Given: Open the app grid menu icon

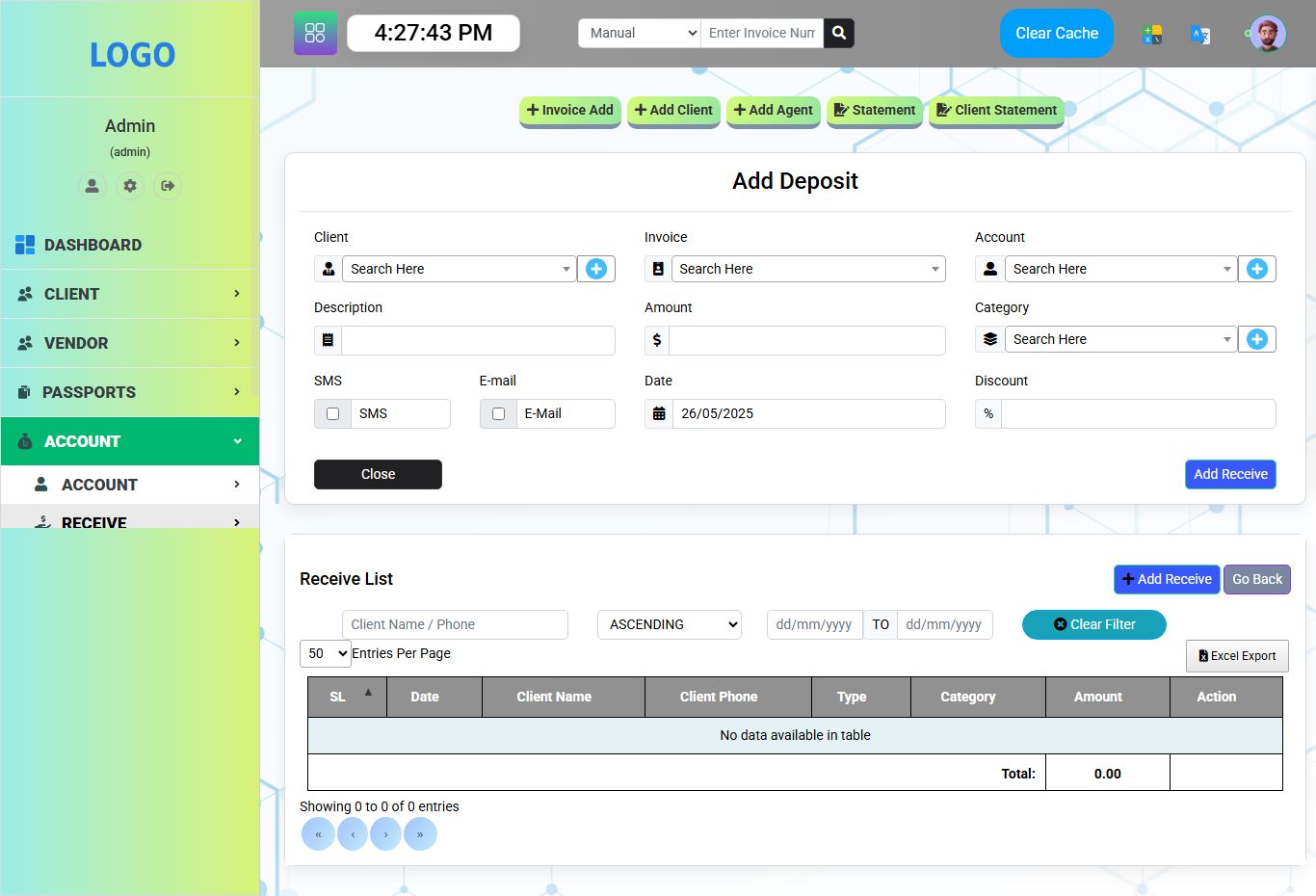Looking at the screenshot, I should click(x=315, y=33).
